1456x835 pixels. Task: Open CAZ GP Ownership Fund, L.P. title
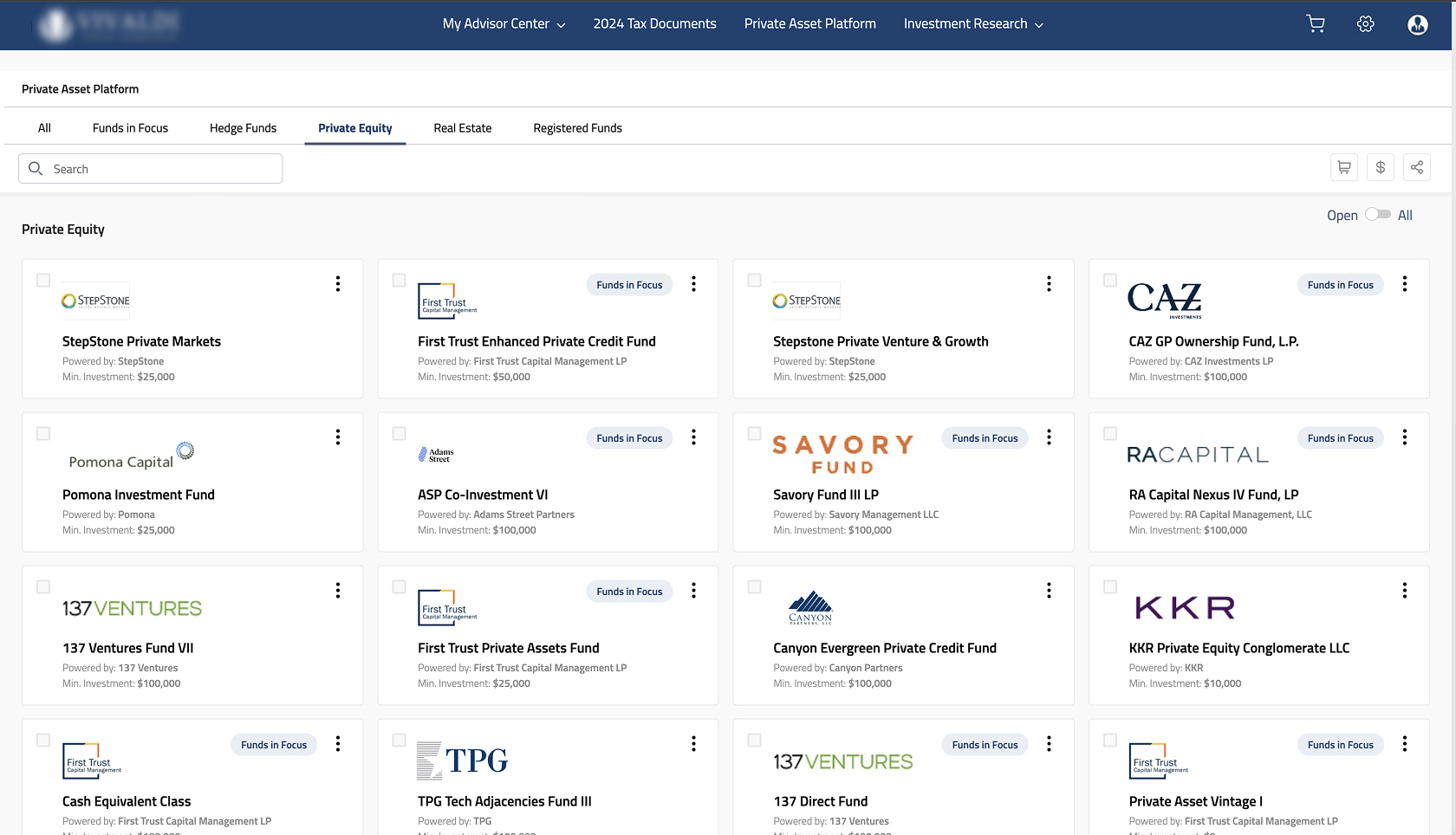(1213, 341)
